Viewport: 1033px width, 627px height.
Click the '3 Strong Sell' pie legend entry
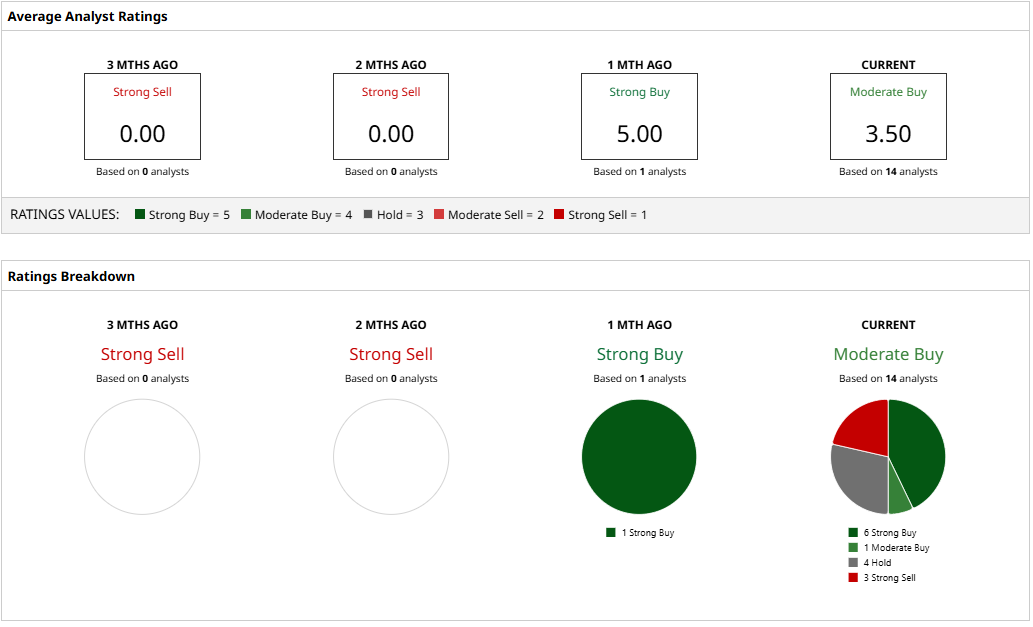(x=882, y=578)
